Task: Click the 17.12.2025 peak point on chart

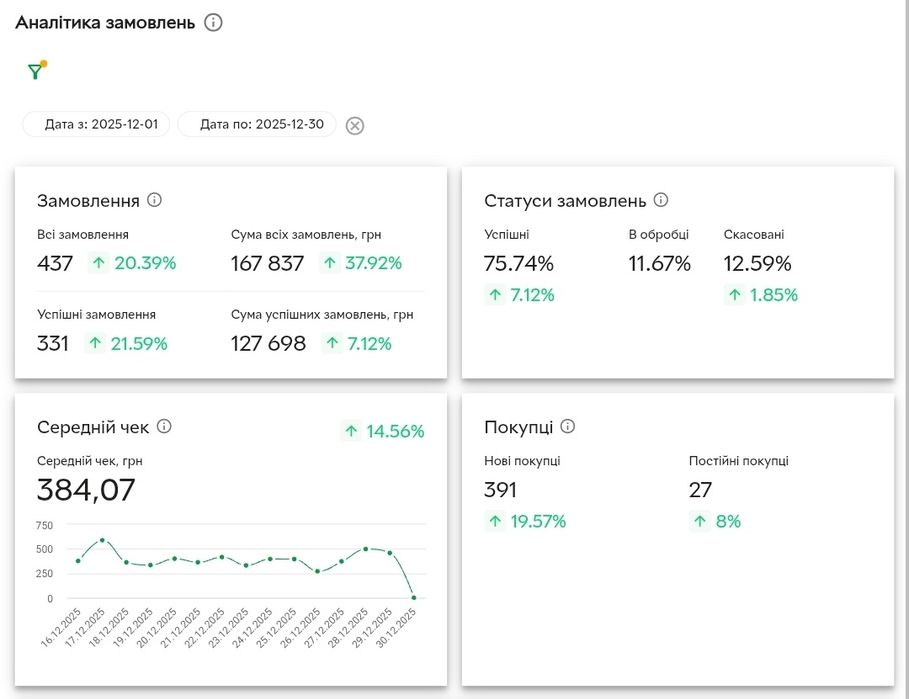Action: tap(102, 540)
